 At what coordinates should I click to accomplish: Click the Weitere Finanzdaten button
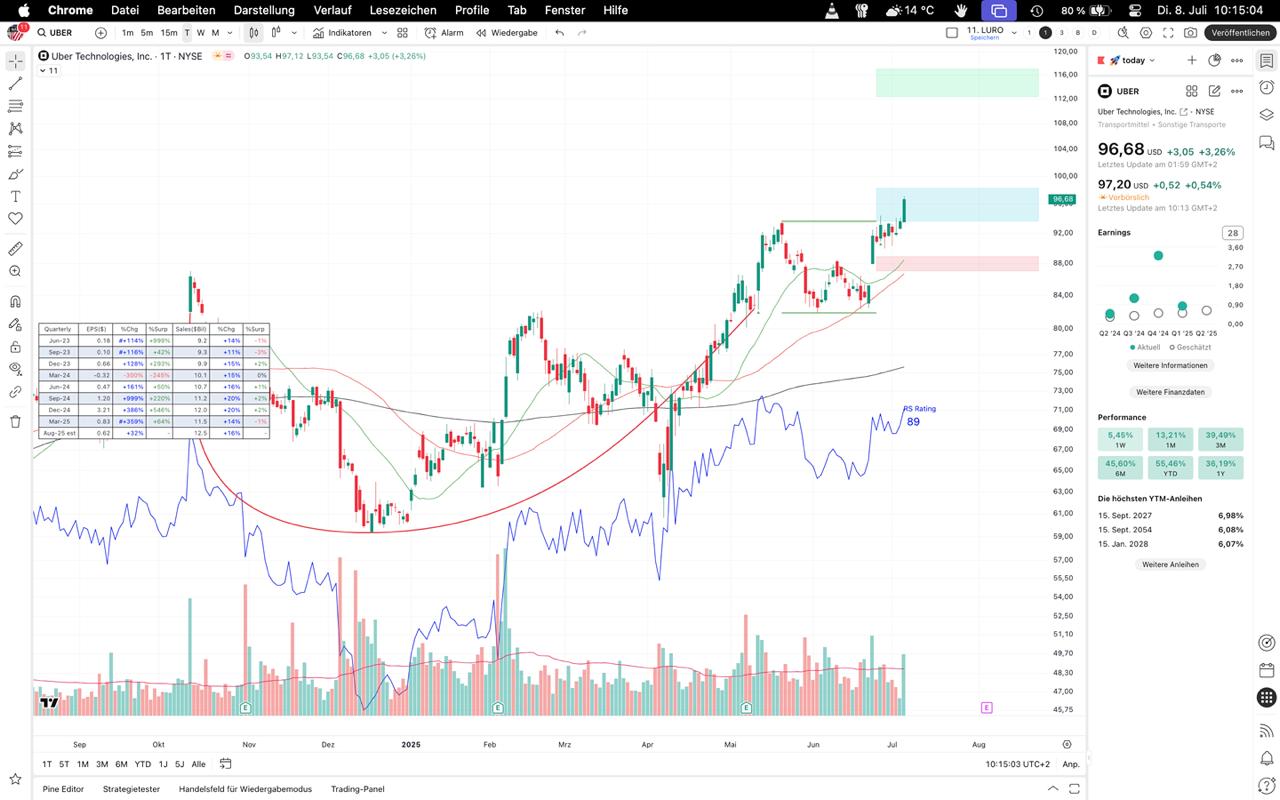[1169, 392]
